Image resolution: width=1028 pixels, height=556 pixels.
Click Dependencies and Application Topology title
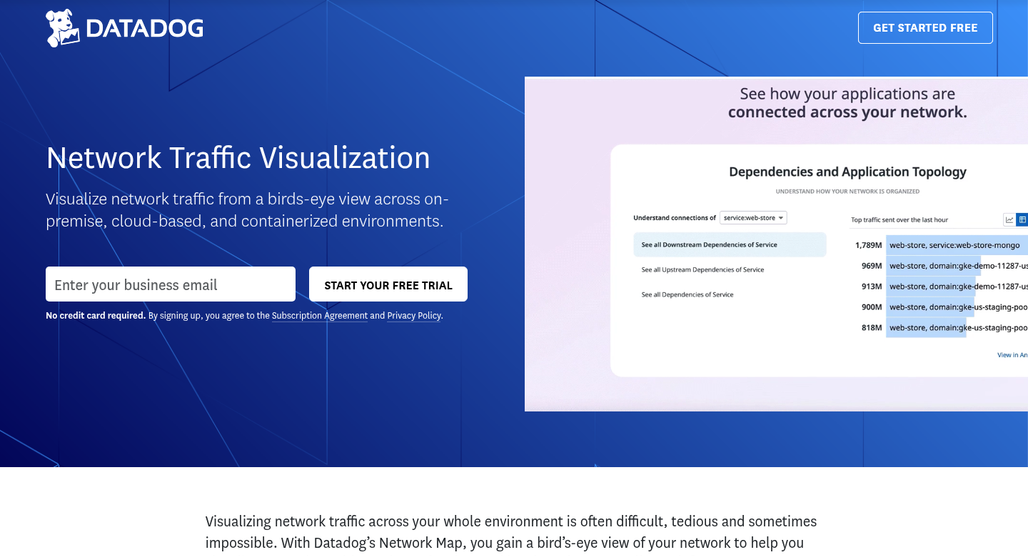(848, 172)
